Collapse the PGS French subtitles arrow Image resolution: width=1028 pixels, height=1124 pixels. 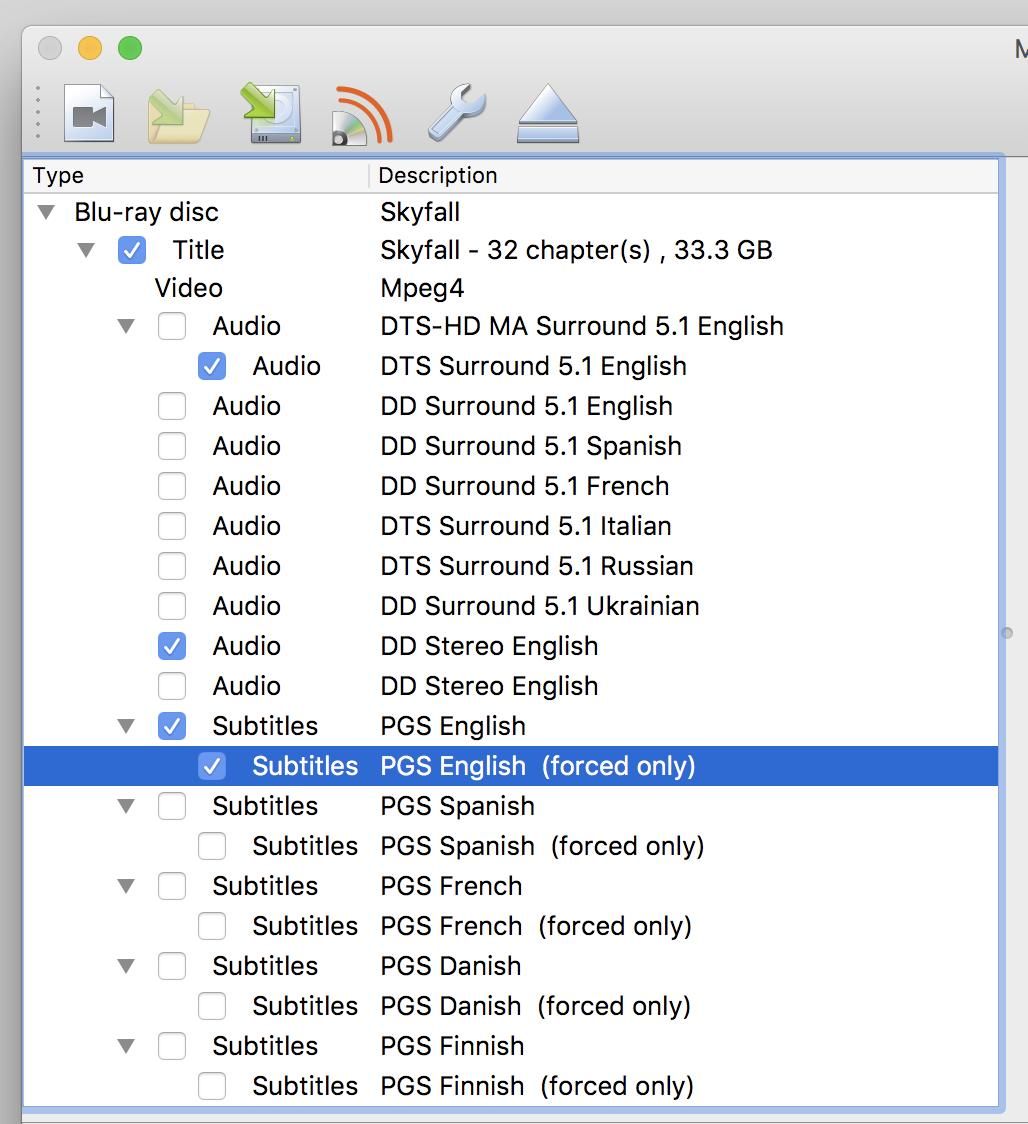coord(126,887)
